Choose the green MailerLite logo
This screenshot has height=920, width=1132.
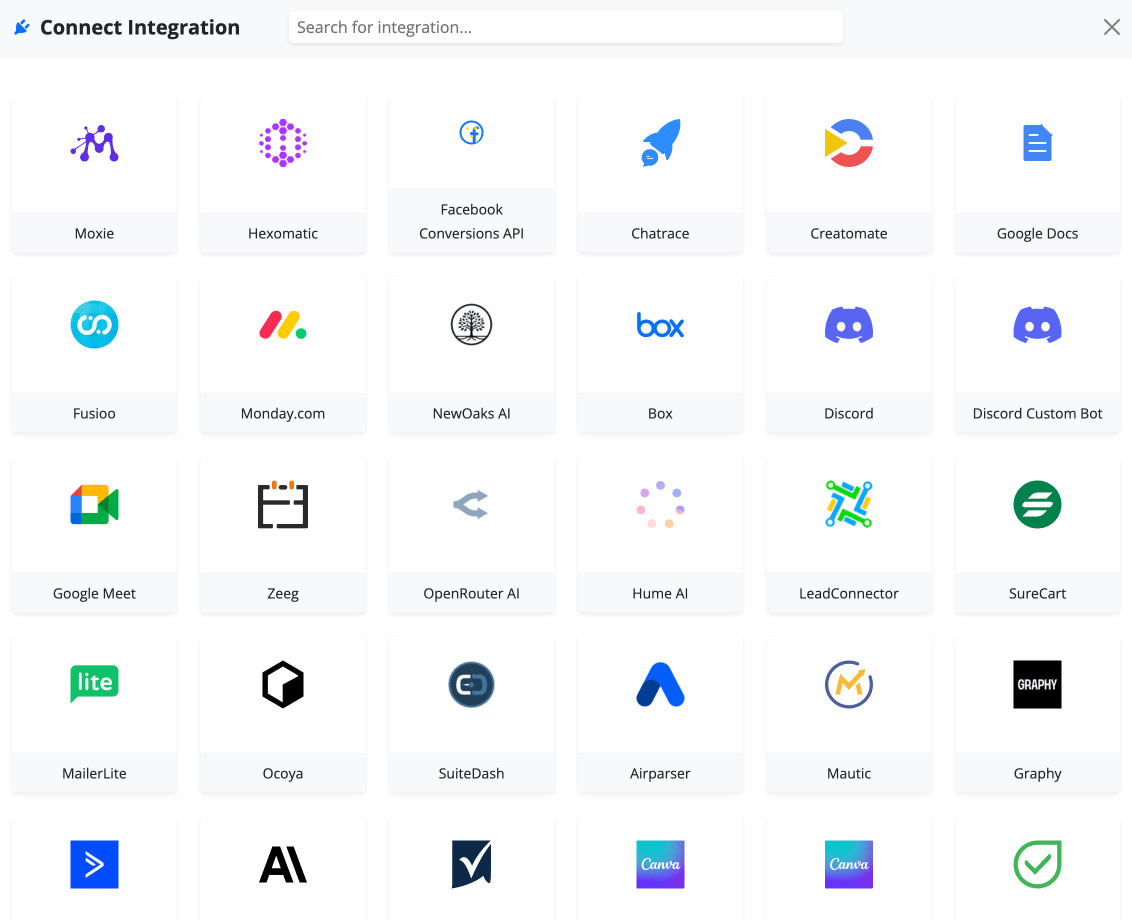coord(94,684)
